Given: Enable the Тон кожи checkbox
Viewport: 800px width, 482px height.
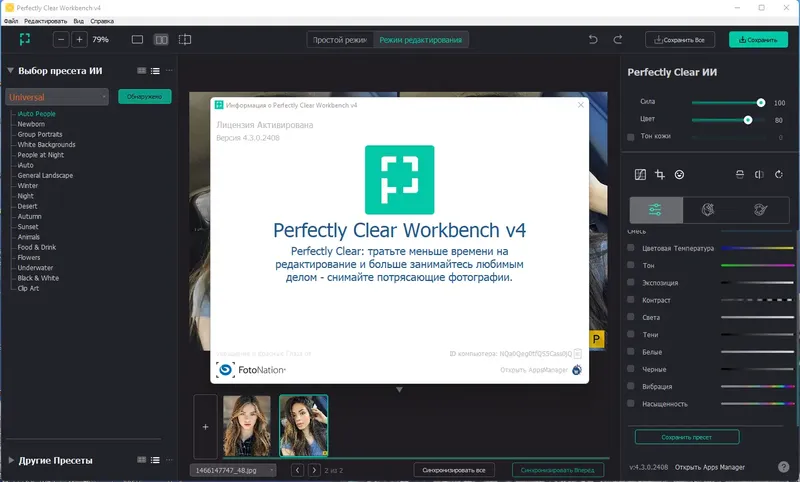Looking at the screenshot, I should point(631,137).
